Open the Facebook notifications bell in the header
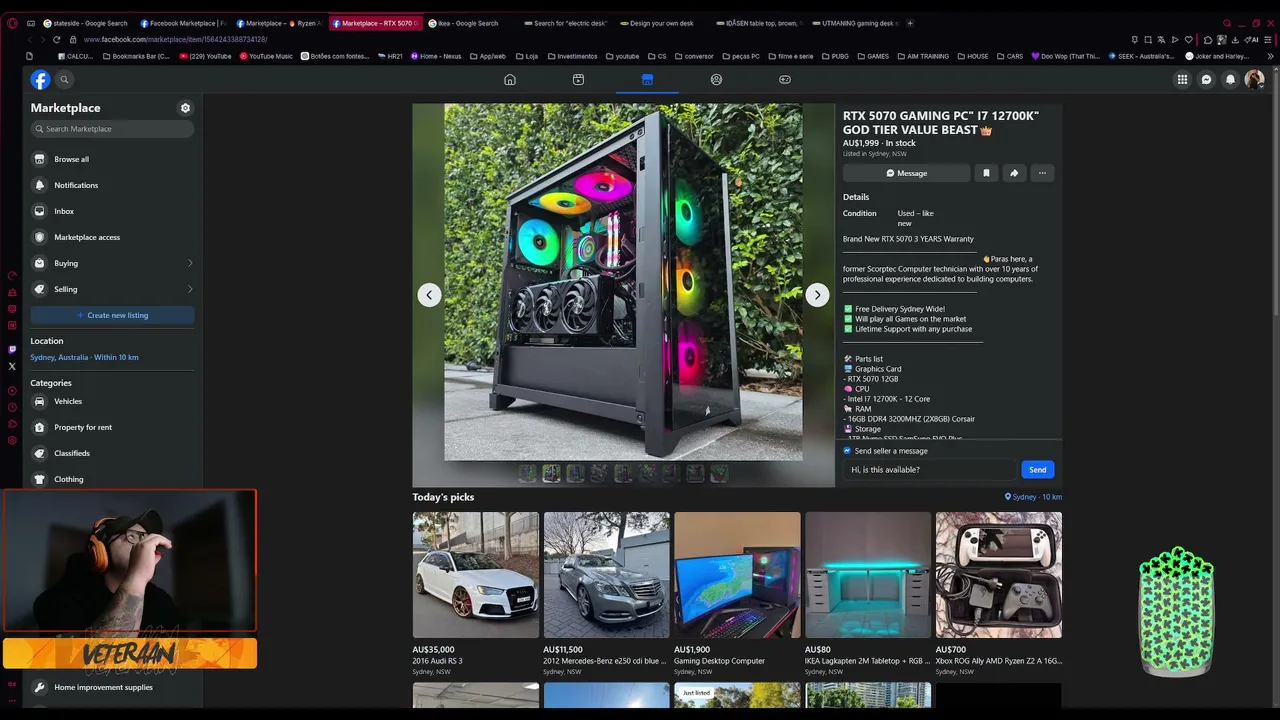 pos(1231,80)
